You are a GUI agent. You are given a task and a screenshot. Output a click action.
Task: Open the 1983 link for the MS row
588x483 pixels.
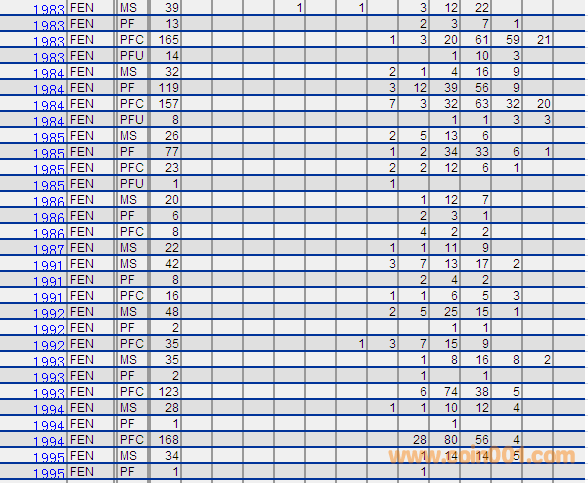pyautogui.click(x=49, y=9)
